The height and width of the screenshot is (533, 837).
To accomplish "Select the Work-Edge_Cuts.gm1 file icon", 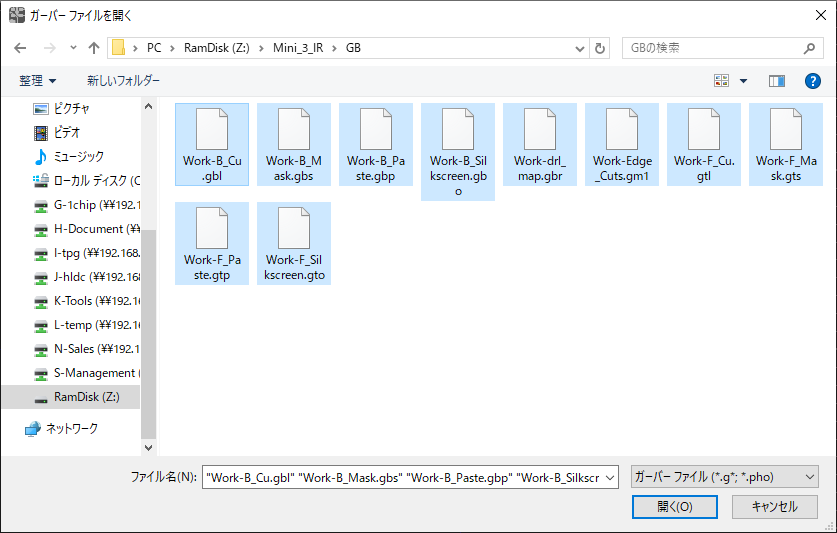I will coord(622,129).
